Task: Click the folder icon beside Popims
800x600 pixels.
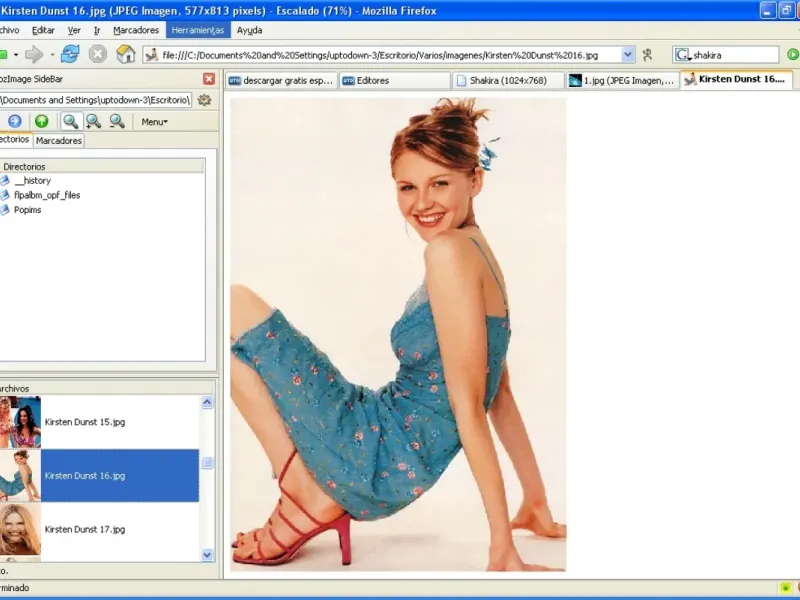Action: click(5, 210)
